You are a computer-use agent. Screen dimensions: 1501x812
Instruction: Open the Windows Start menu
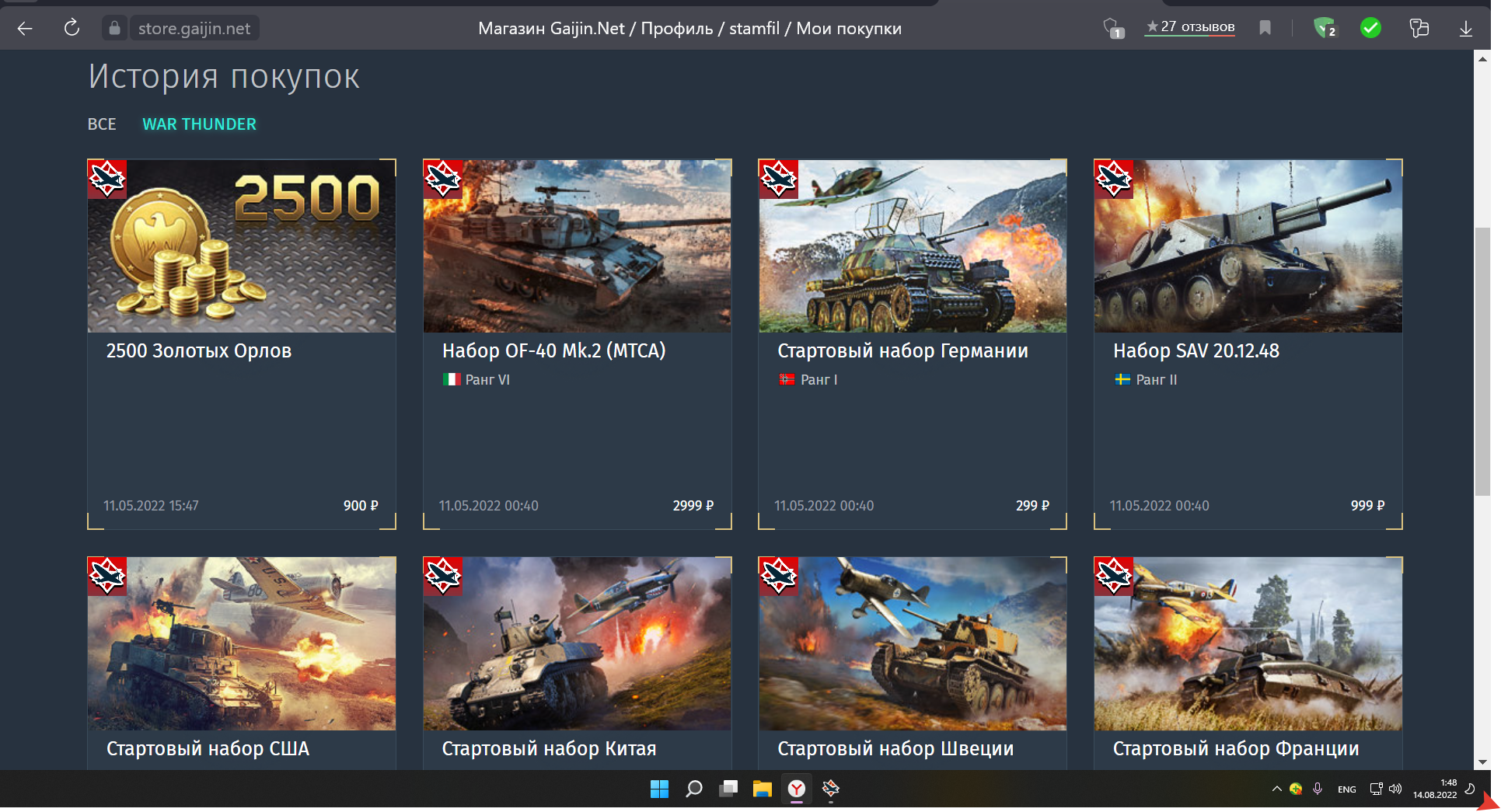pos(659,789)
